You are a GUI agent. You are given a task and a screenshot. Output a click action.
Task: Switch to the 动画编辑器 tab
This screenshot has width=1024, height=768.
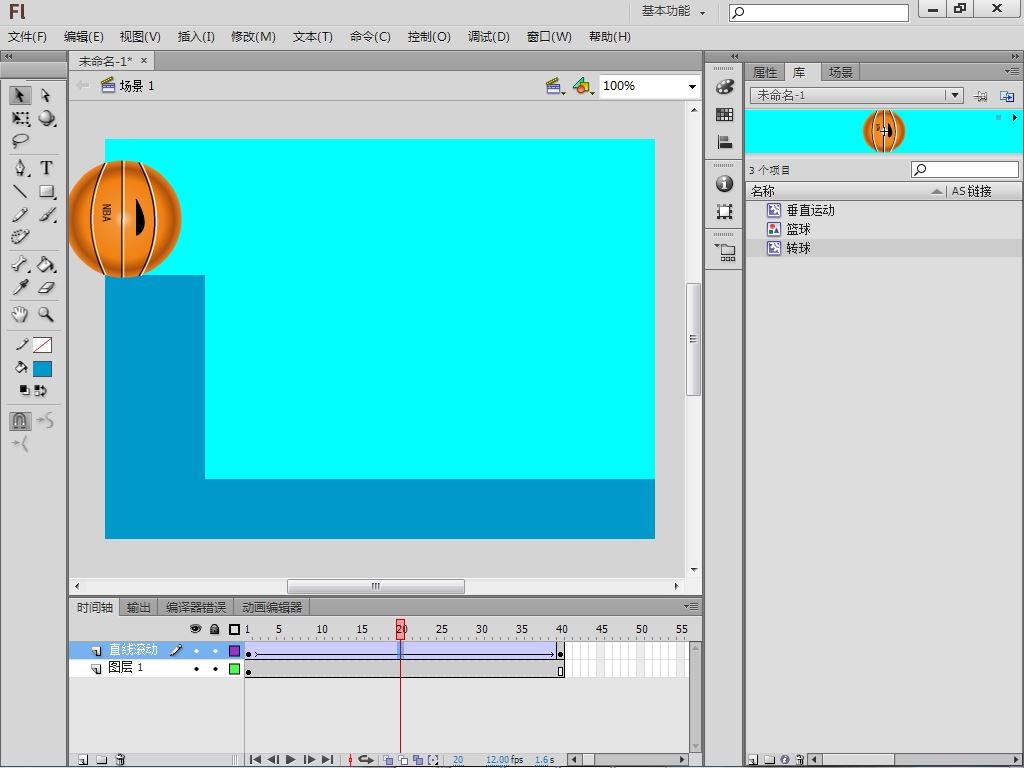(x=272, y=607)
